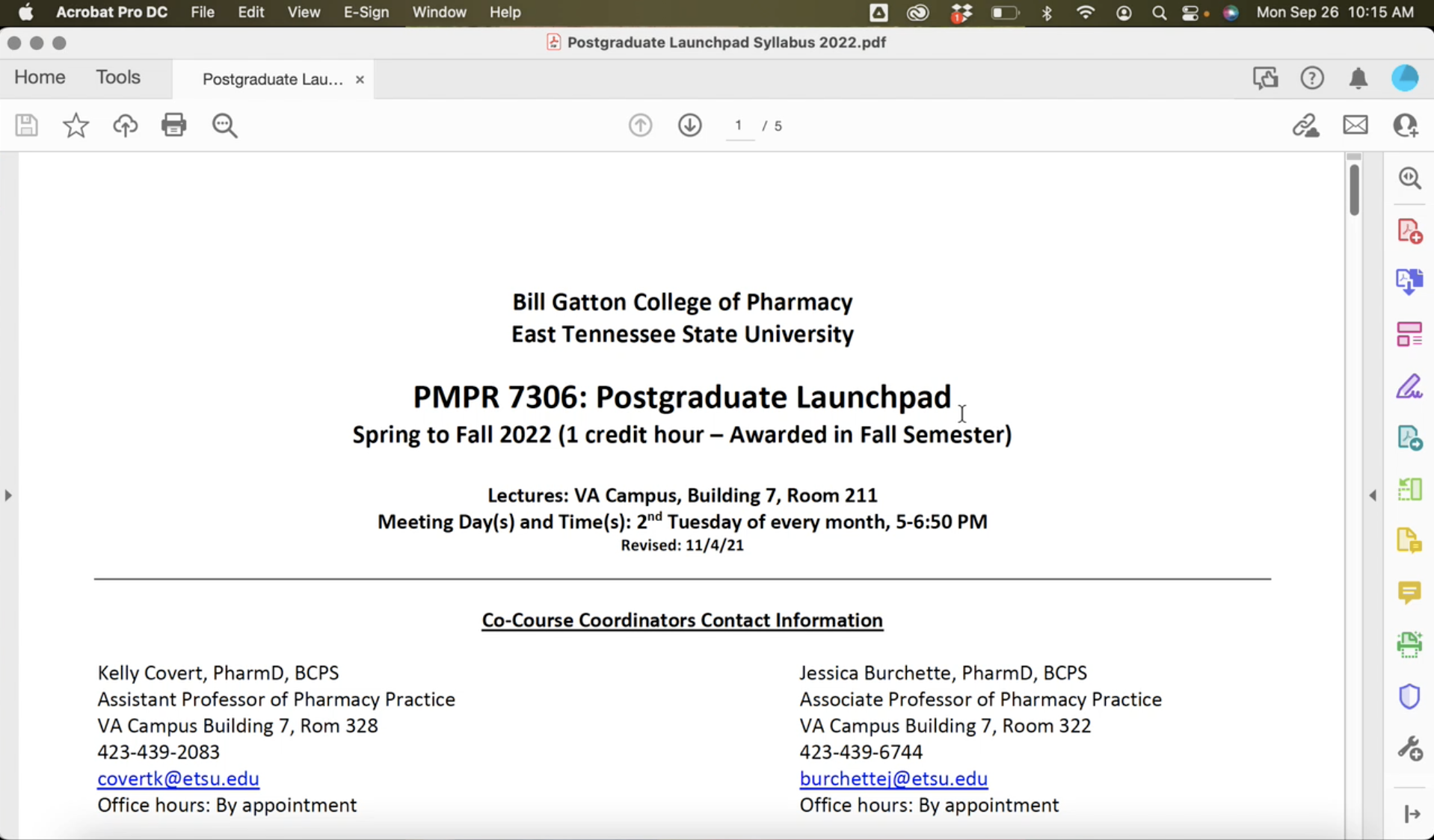Go to next page arrow
1434x840 pixels.
click(x=689, y=125)
